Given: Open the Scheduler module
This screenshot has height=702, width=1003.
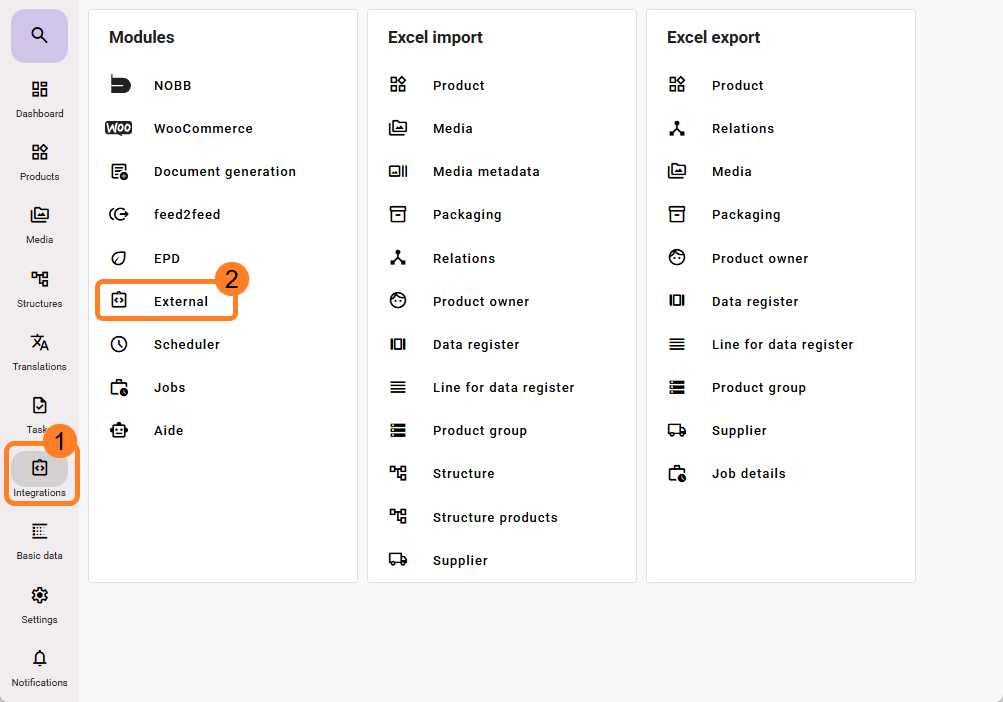Looking at the screenshot, I should 186,344.
